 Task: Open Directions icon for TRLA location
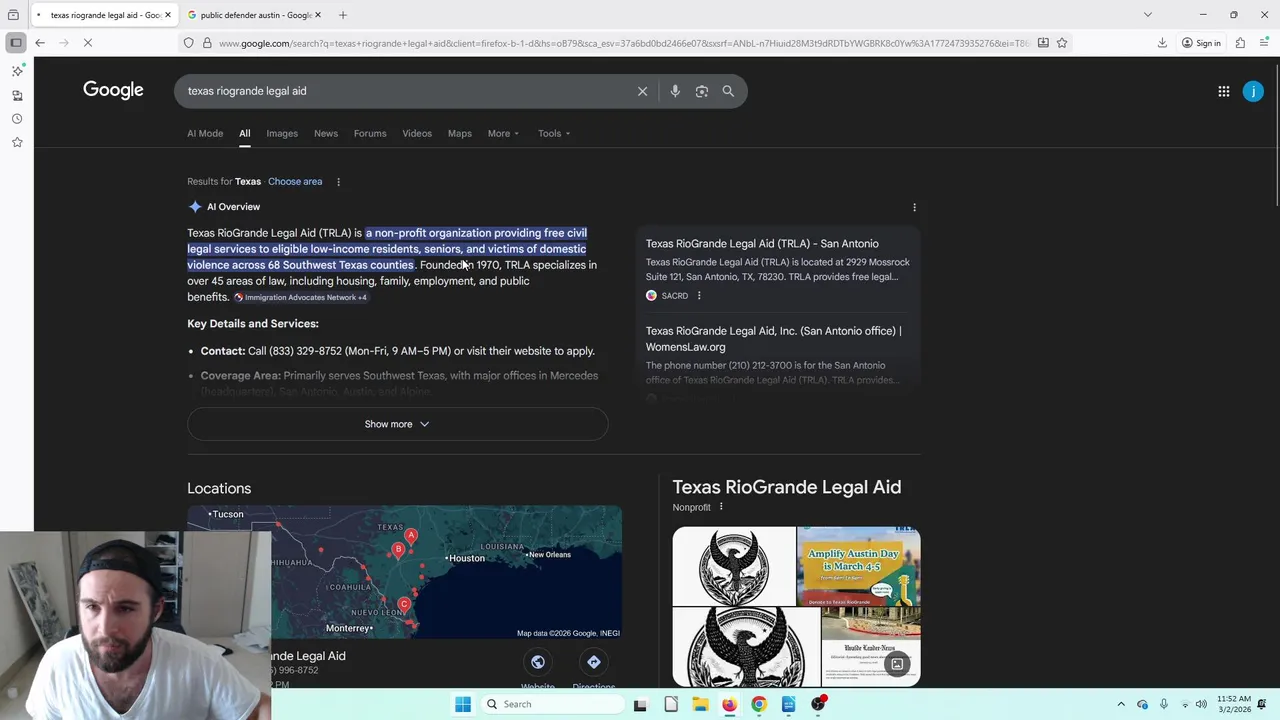[594, 662]
